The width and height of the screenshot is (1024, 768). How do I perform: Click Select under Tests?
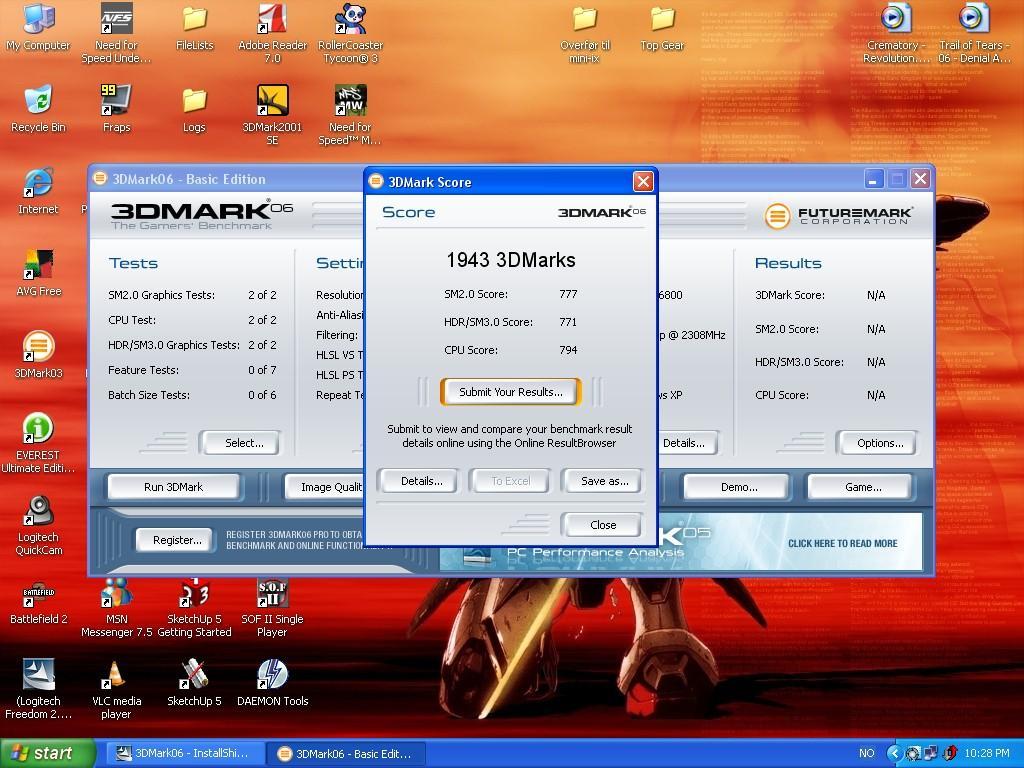(x=242, y=443)
